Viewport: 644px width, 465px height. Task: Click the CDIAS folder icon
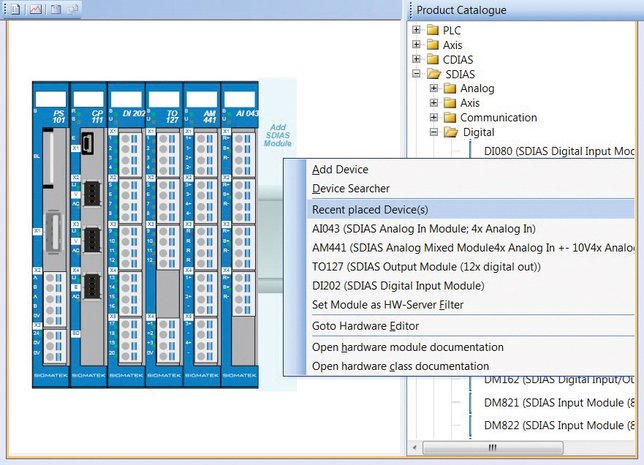433,59
